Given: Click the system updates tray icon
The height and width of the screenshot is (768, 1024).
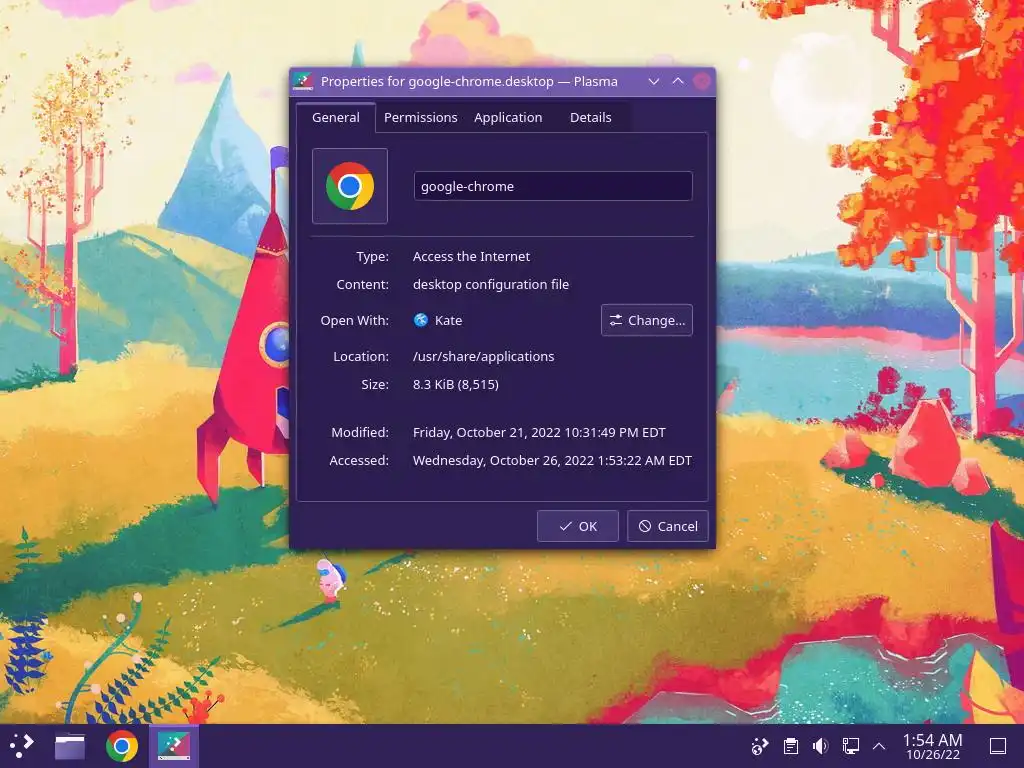Looking at the screenshot, I should tap(760, 746).
